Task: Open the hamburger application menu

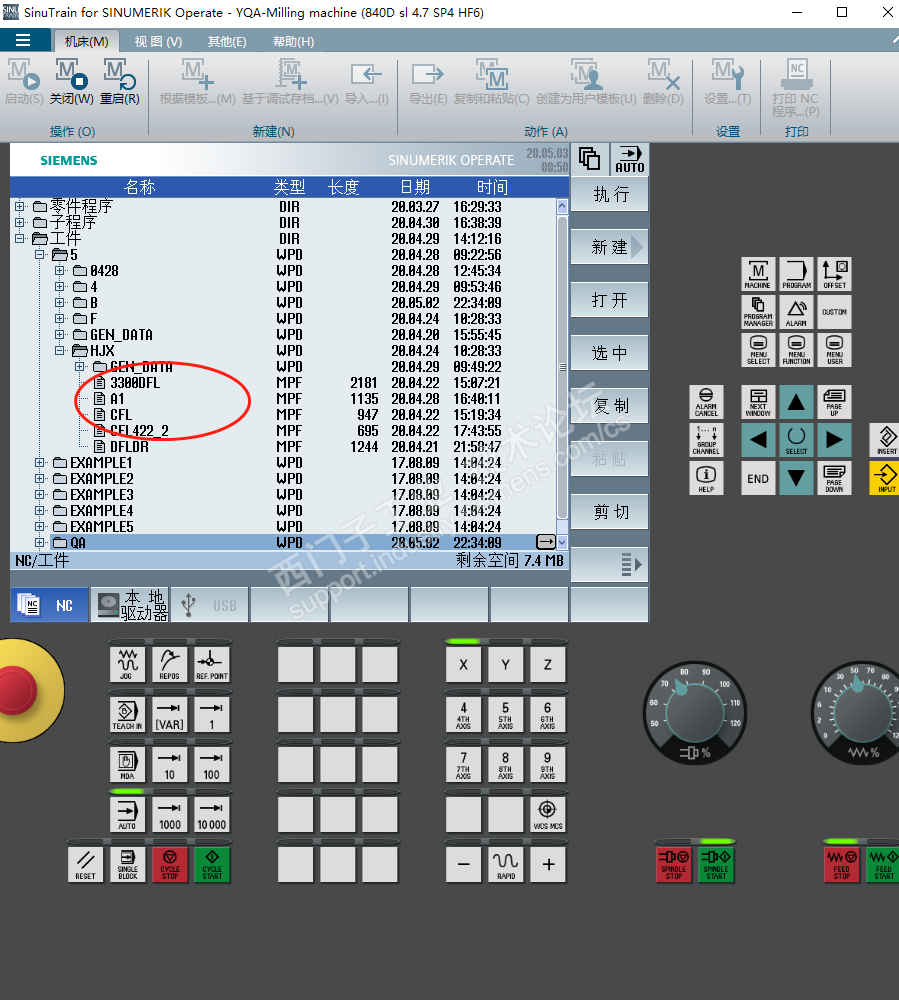Action: tap(23, 41)
